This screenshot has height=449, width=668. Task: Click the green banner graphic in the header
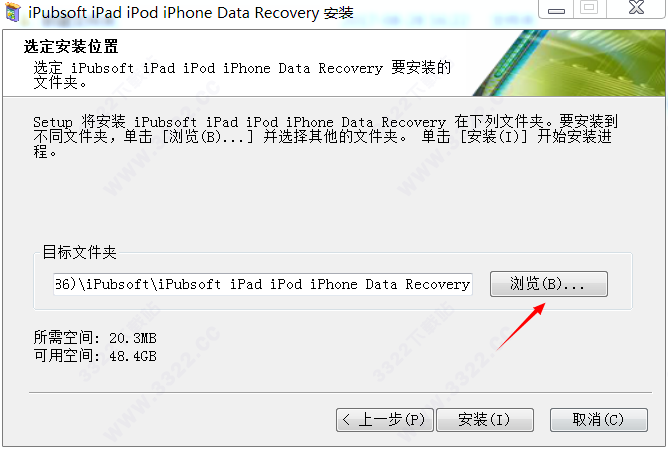point(570,63)
